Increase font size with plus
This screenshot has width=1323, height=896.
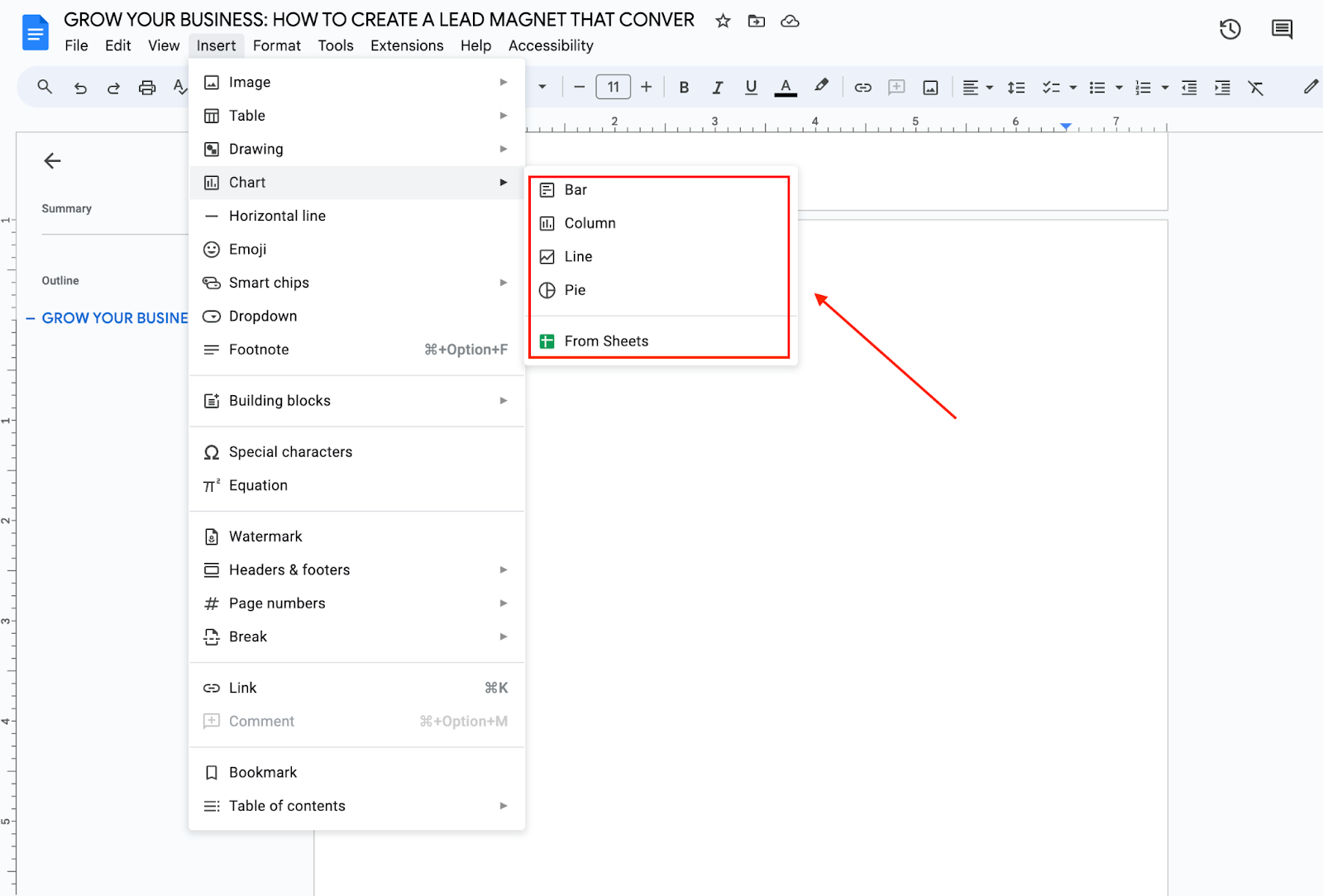coord(647,87)
